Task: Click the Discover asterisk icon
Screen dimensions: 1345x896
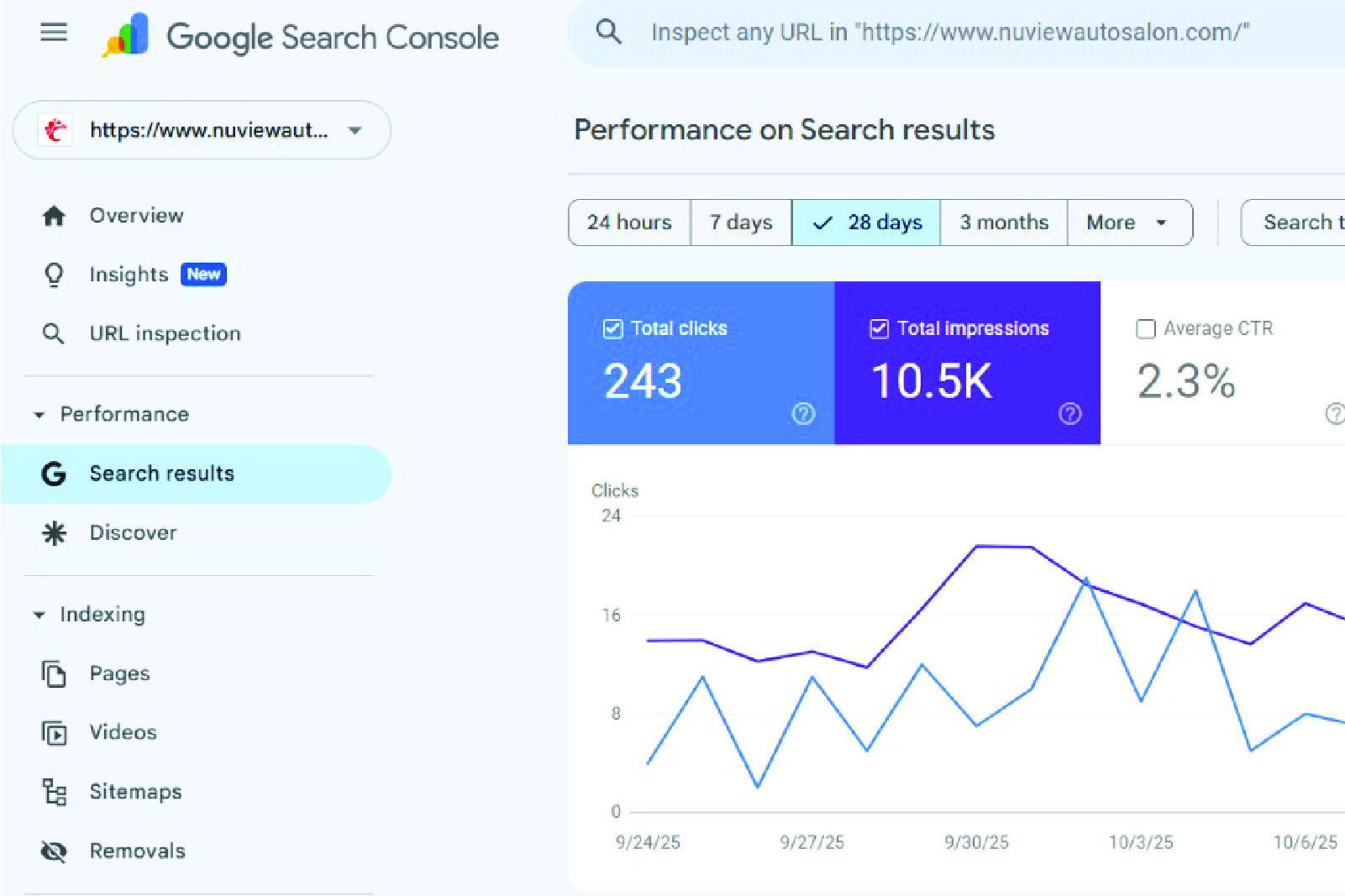Action: (54, 532)
